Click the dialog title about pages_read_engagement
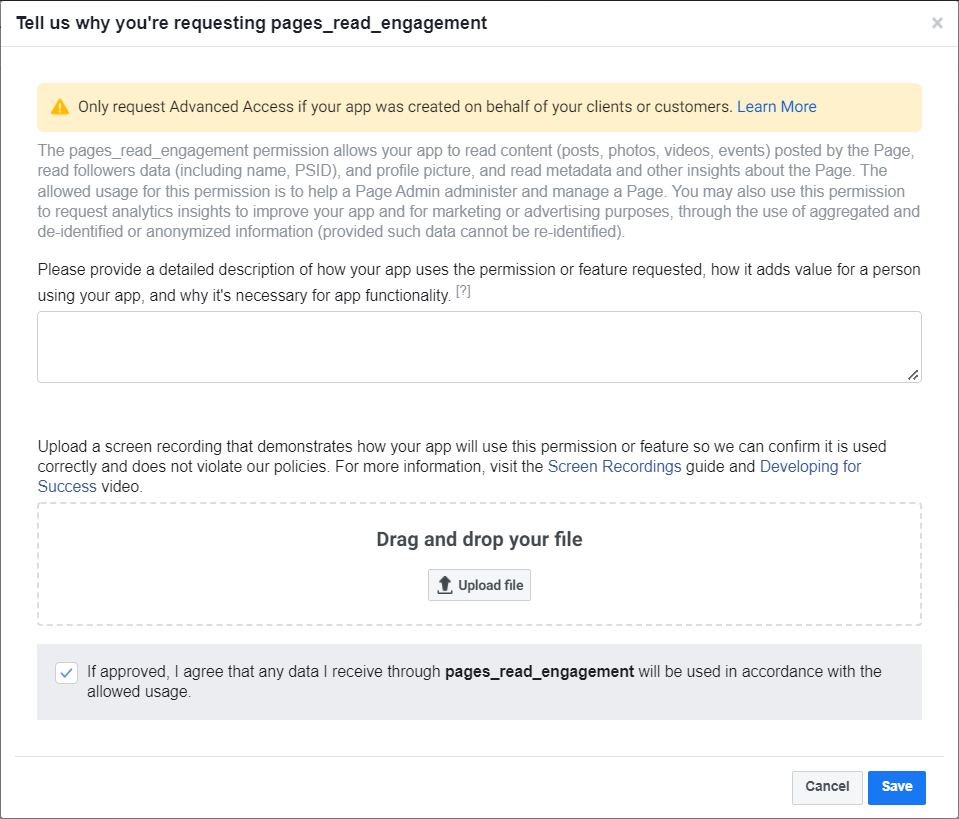This screenshot has width=959, height=819. click(251, 23)
